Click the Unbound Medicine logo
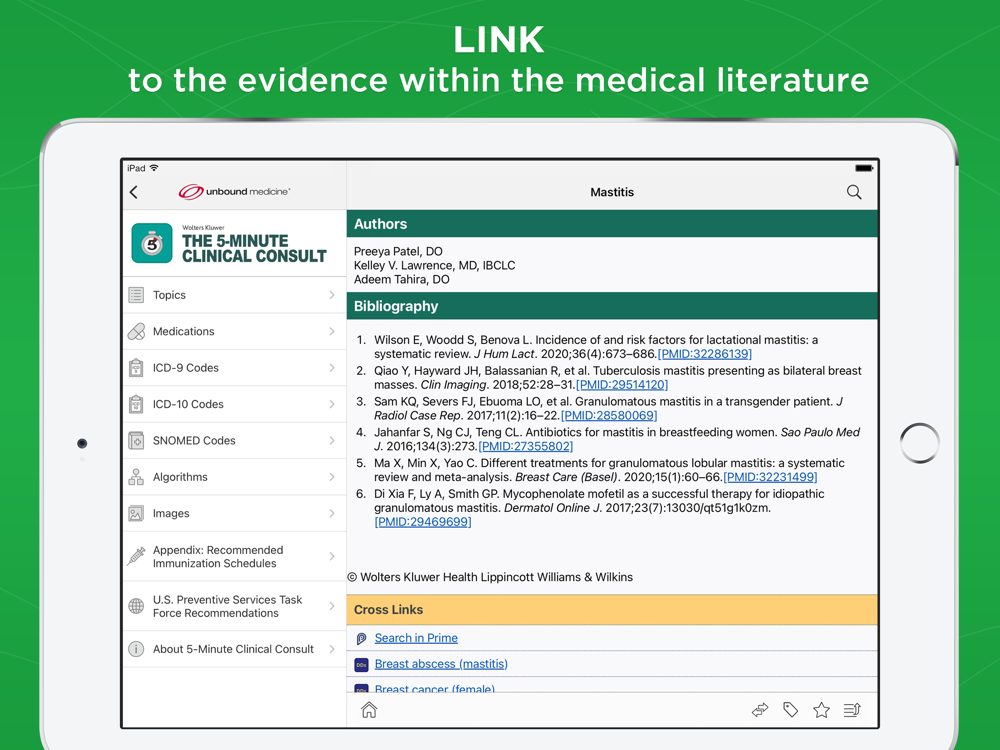Screen dimensions: 1000x750 [234, 191]
